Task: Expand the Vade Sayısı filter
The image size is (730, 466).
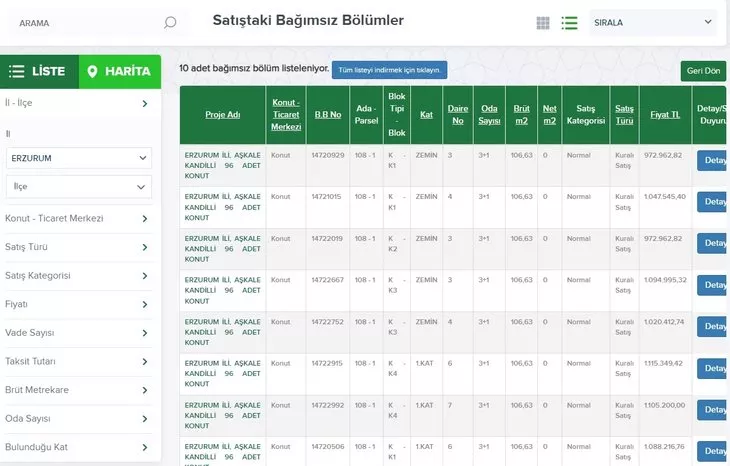Action: (80, 333)
